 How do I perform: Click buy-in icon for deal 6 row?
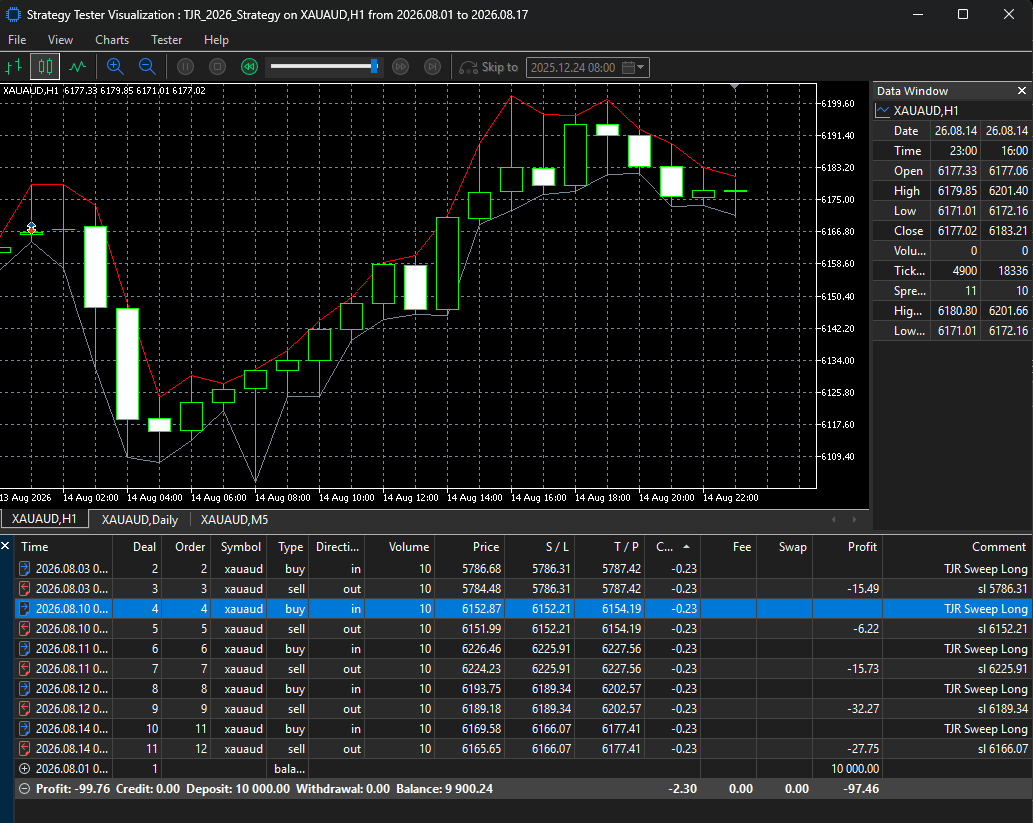tap(24, 648)
